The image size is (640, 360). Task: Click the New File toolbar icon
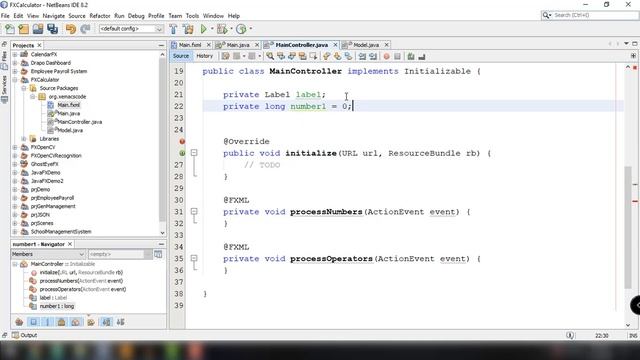10,29
